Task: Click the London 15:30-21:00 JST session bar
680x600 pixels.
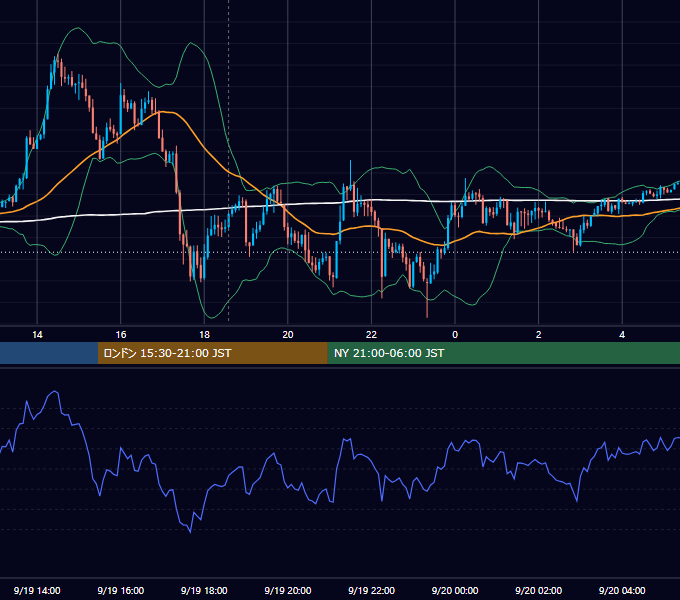Action: pyautogui.click(x=212, y=353)
